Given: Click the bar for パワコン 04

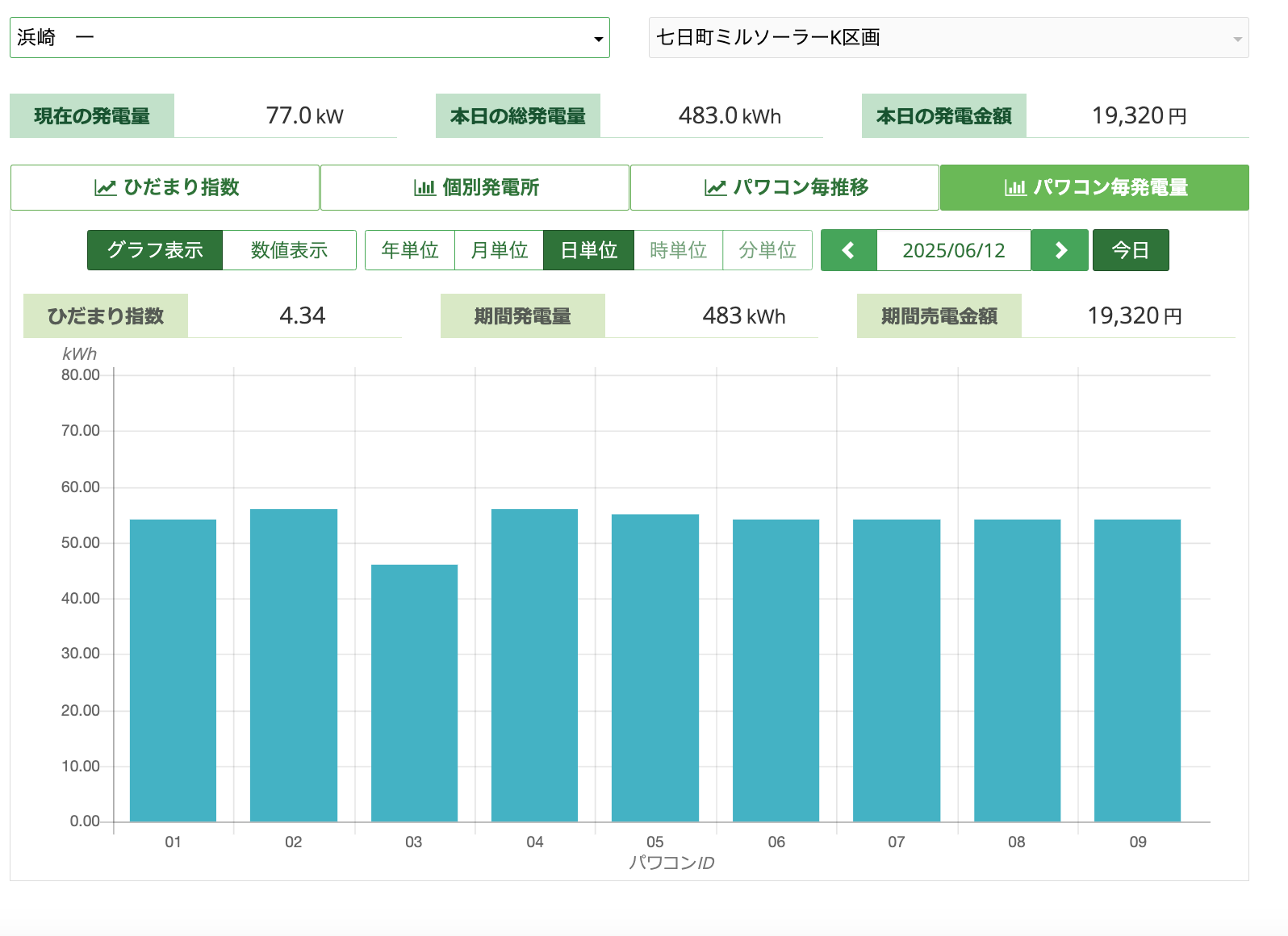Looking at the screenshot, I should pyautogui.click(x=534, y=666).
